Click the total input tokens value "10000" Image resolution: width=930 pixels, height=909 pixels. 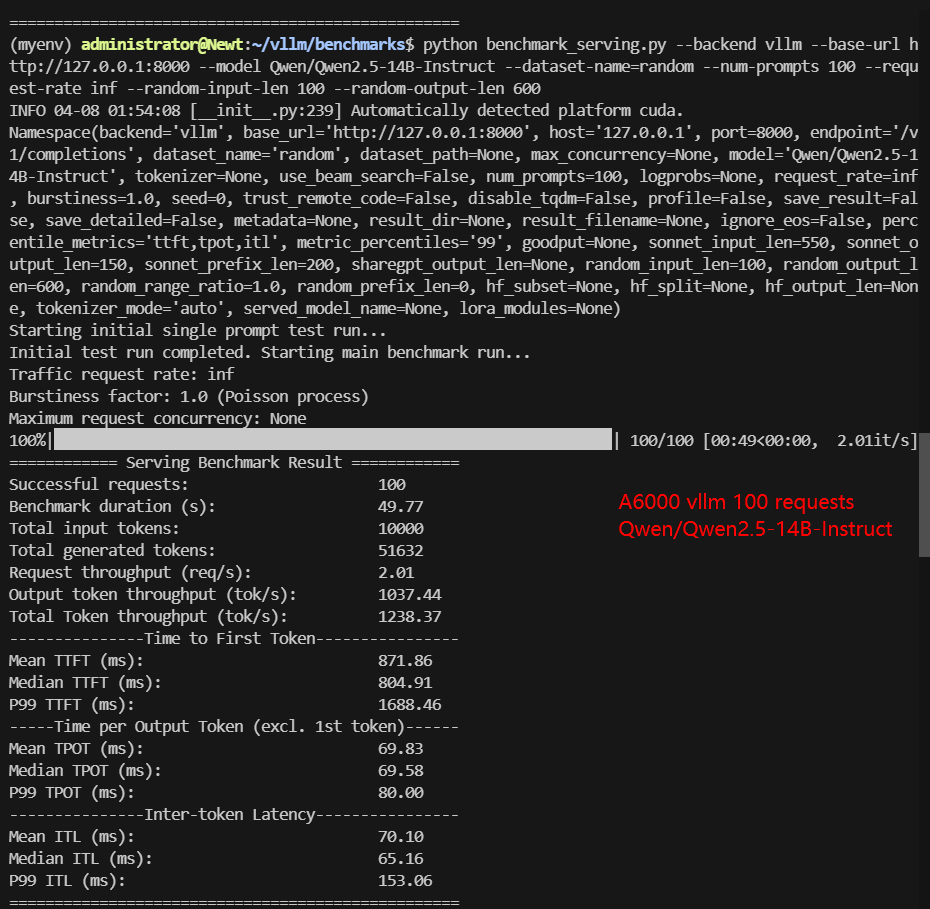400,529
